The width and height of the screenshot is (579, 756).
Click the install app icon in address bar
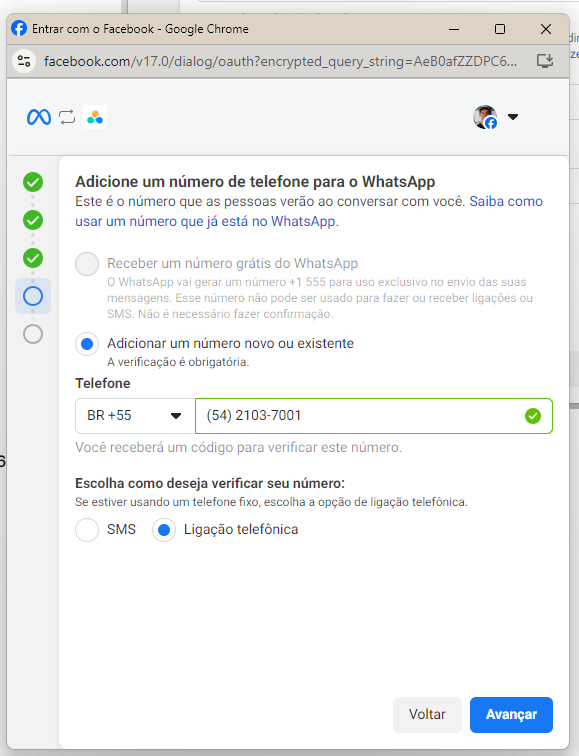coord(545,61)
